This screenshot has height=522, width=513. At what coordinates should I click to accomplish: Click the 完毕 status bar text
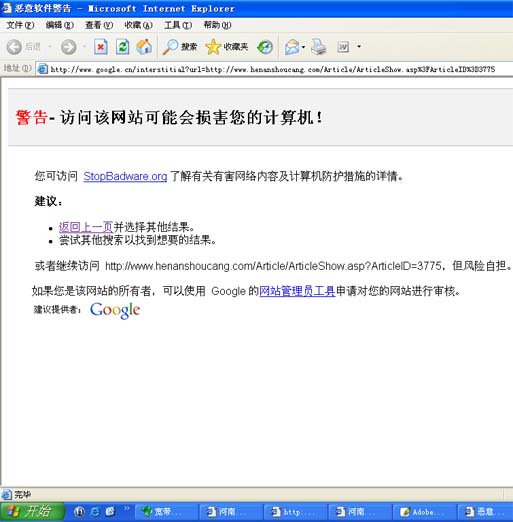[23, 494]
